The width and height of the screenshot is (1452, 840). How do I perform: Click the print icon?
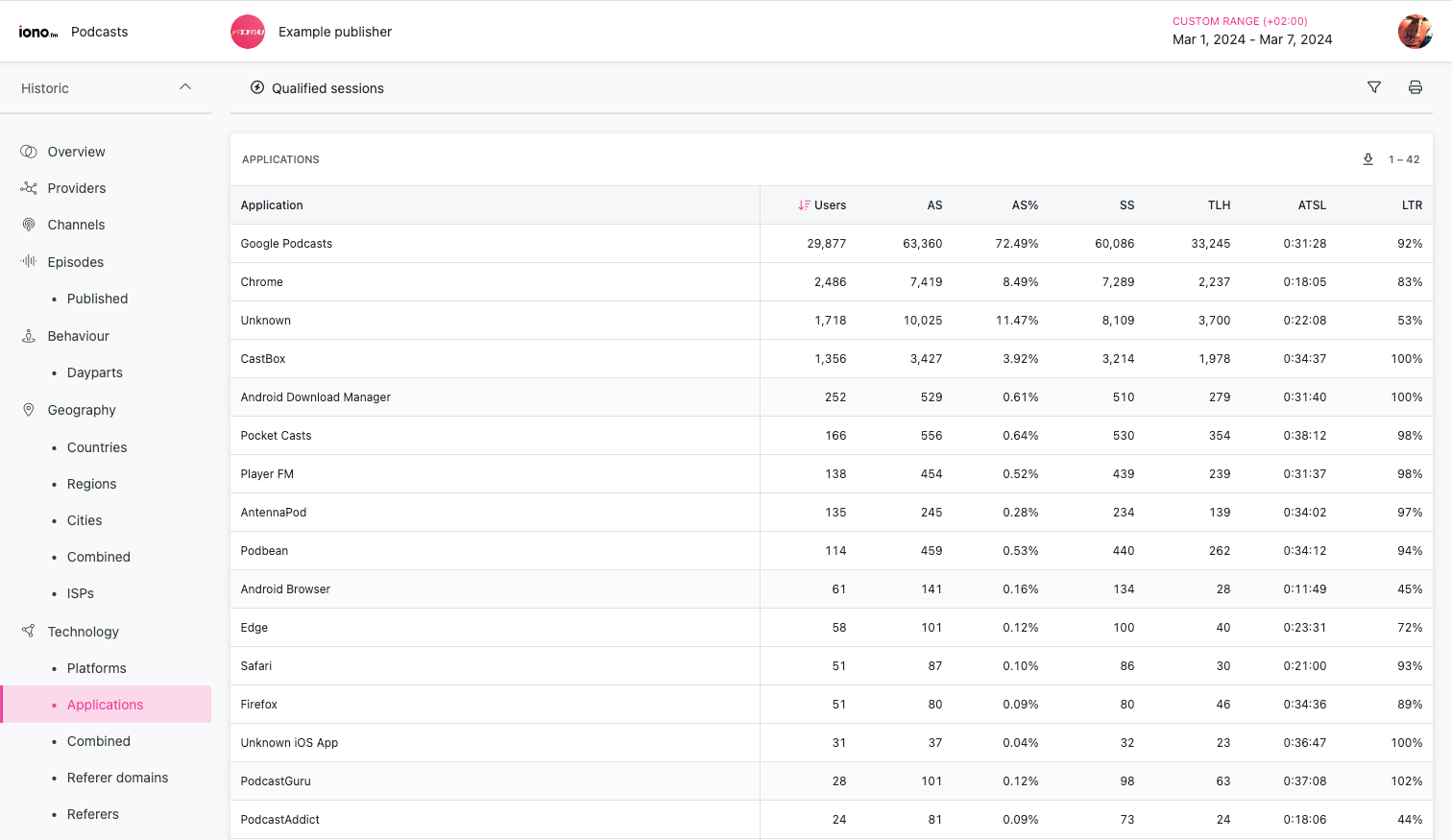click(x=1415, y=87)
